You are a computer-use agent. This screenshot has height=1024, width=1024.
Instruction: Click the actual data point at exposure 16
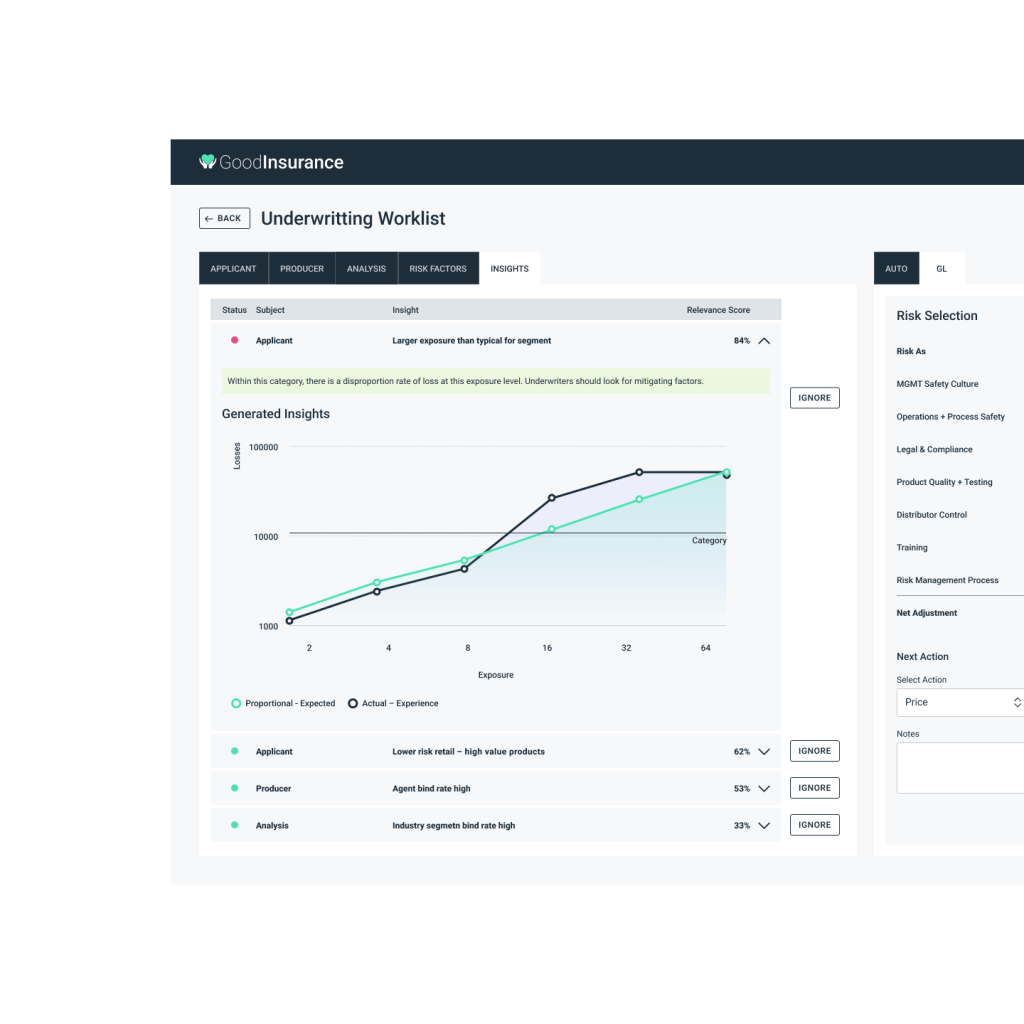[552, 497]
